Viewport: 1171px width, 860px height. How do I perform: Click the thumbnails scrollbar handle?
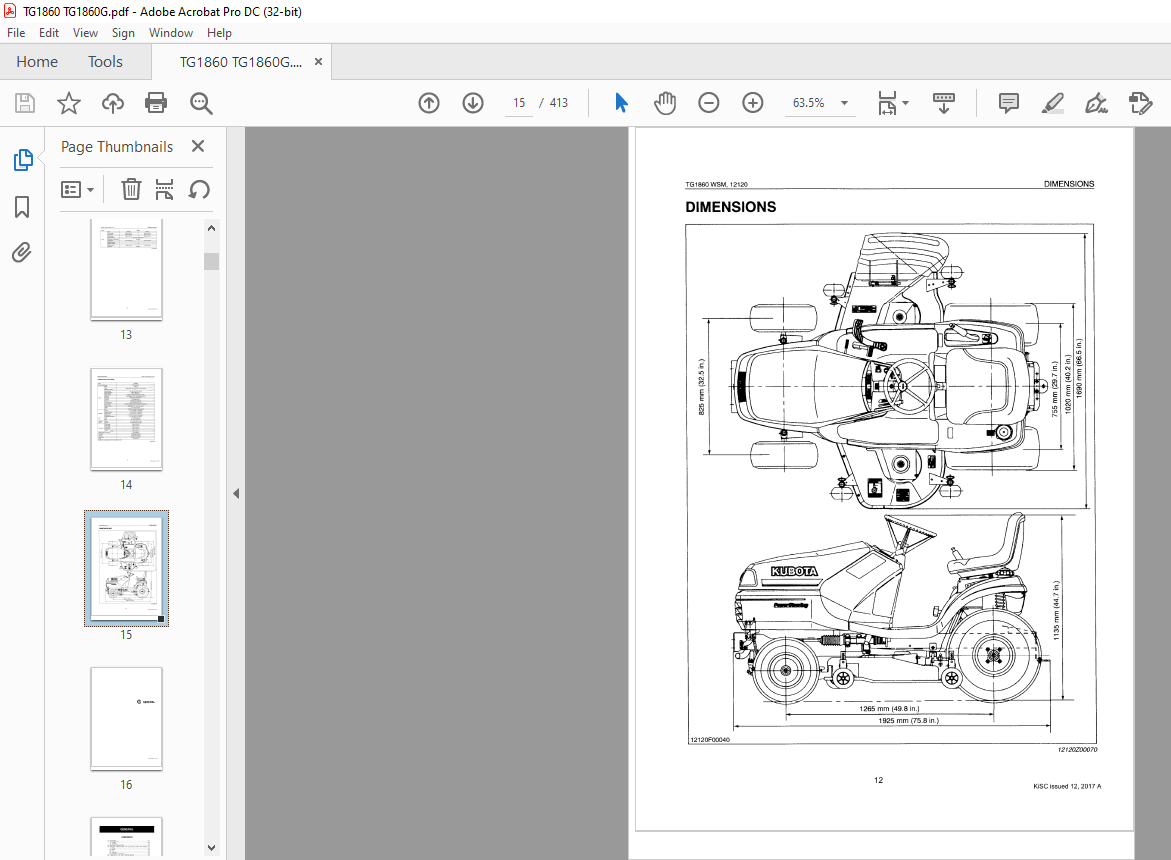click(211, 261)
